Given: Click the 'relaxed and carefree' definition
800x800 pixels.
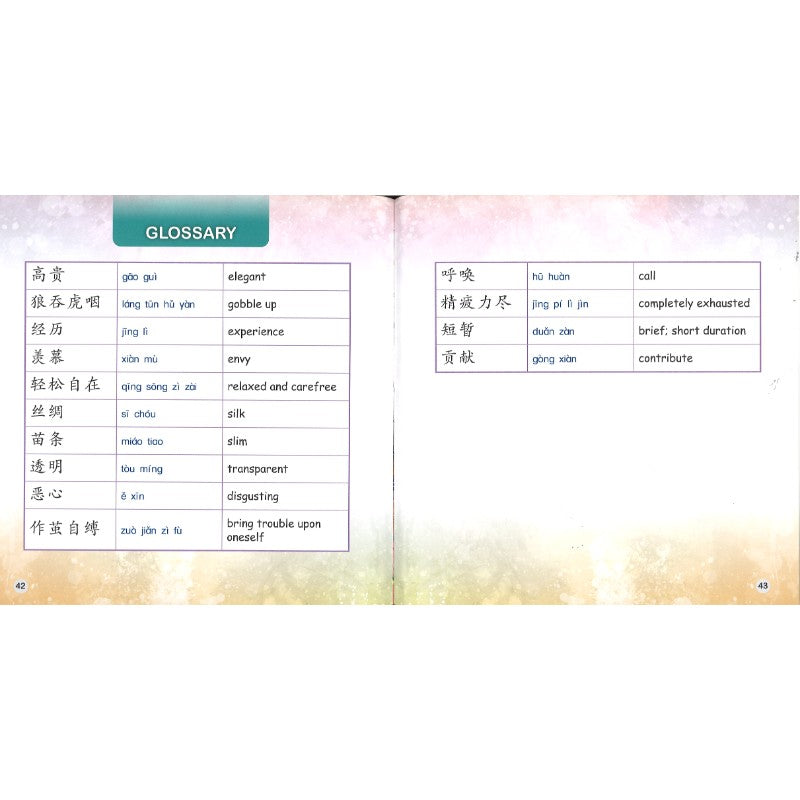Looking at the screenshot, I should tap(282, 387).
